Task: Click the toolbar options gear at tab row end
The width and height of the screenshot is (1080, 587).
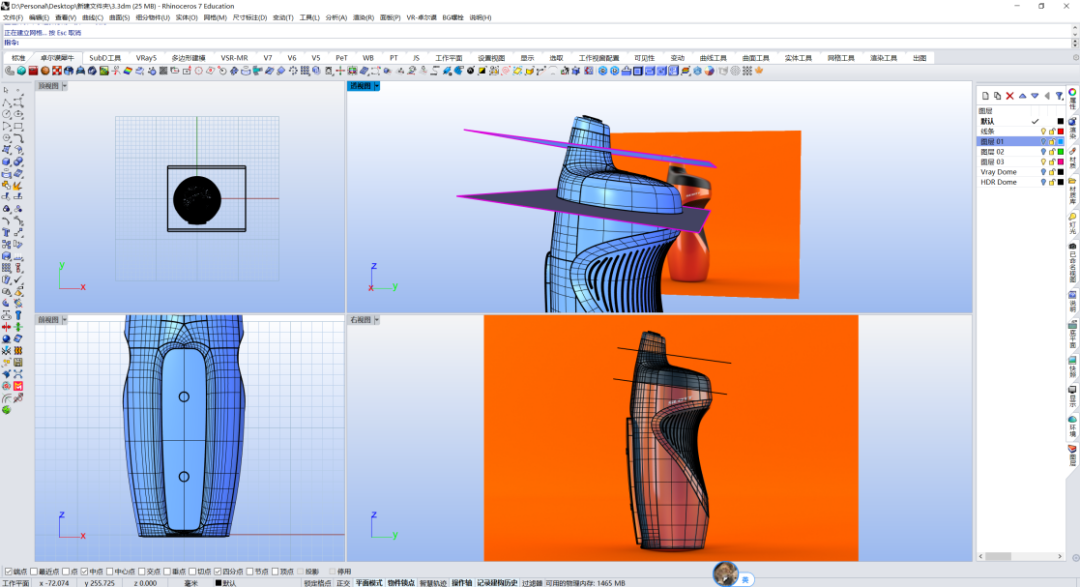Action: point(1075,58)
